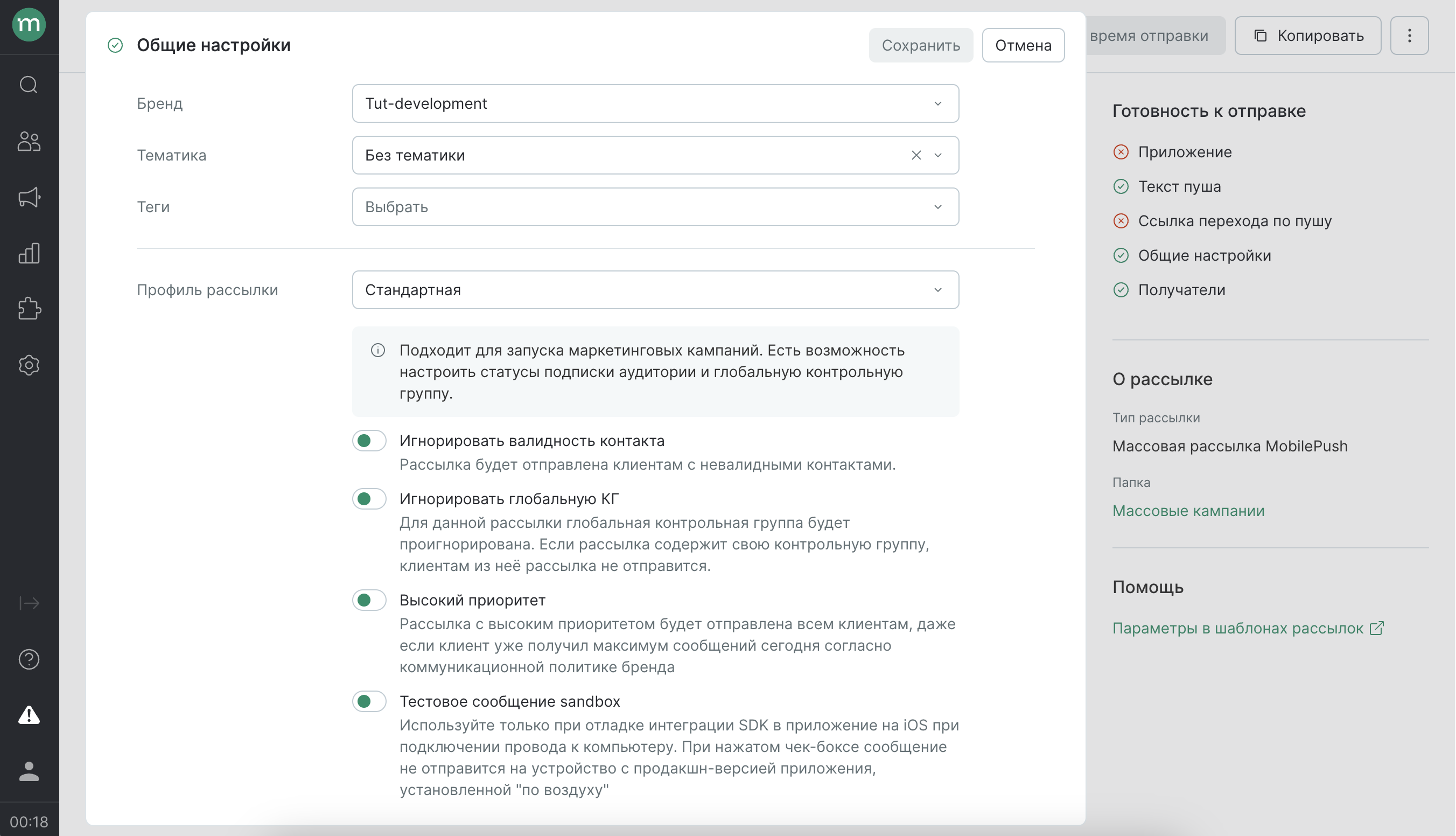Open the reports bar chart icon

coord(29,253)
